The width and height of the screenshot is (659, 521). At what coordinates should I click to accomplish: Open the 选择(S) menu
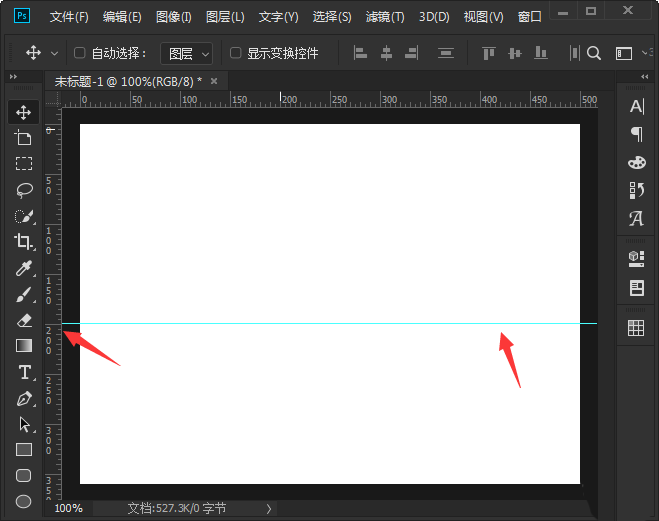(332, 17)
